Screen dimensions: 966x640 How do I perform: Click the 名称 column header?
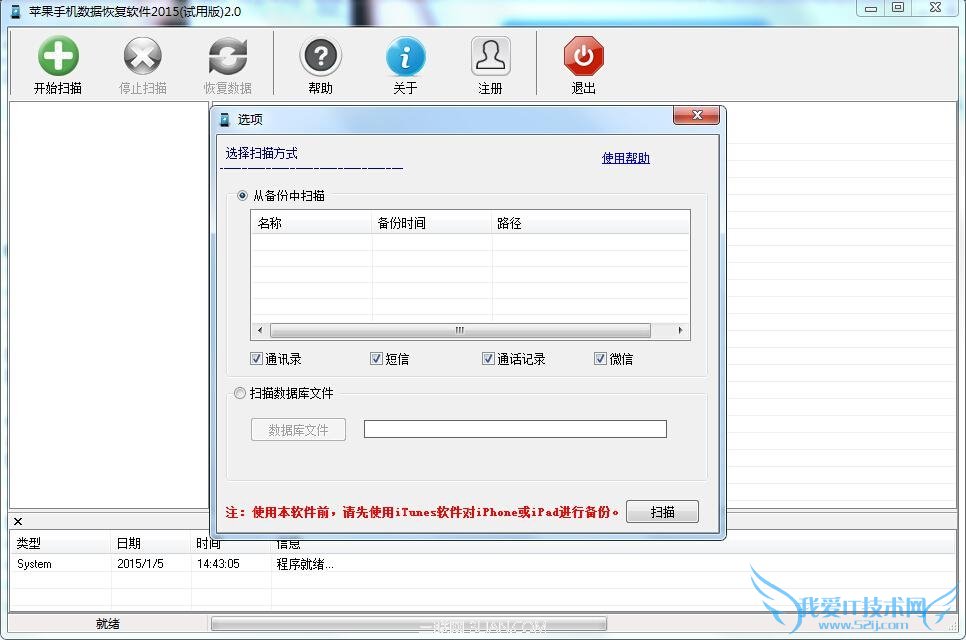pyautogui.click(x=311, y=223)
